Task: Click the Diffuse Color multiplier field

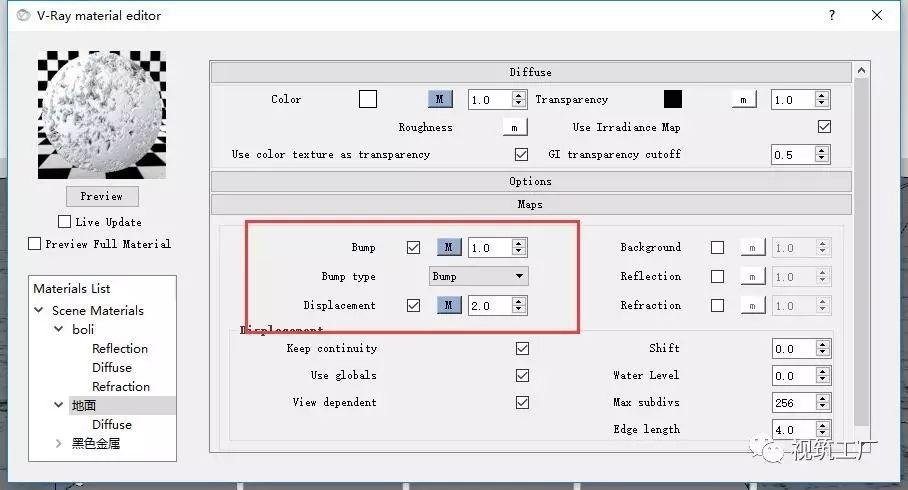Action: (x=490, y=100)
